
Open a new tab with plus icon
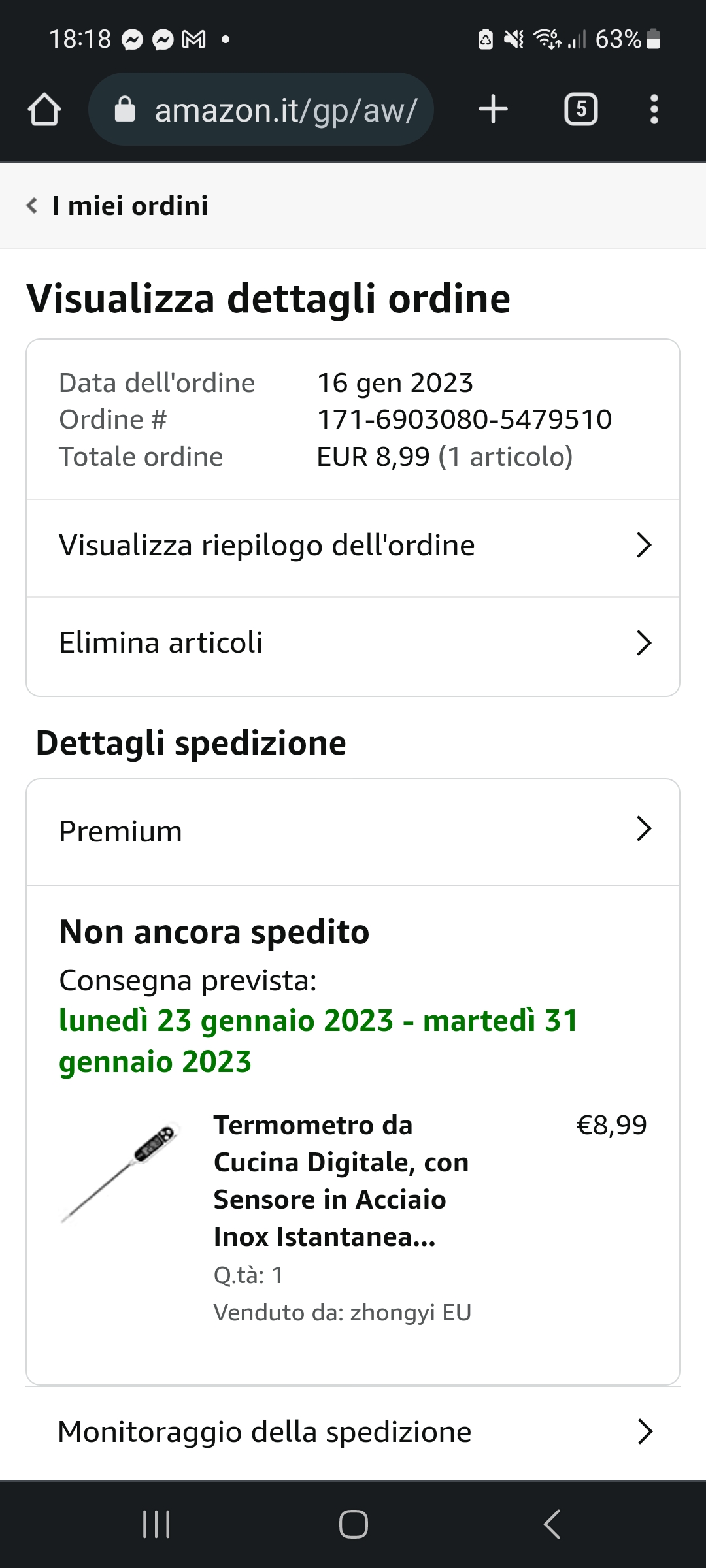[493, 109]
